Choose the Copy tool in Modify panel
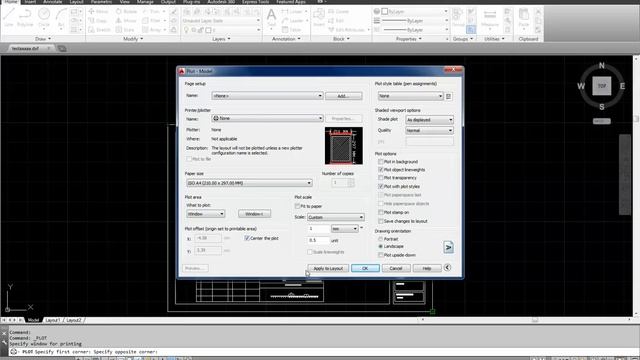 point(98,20)
